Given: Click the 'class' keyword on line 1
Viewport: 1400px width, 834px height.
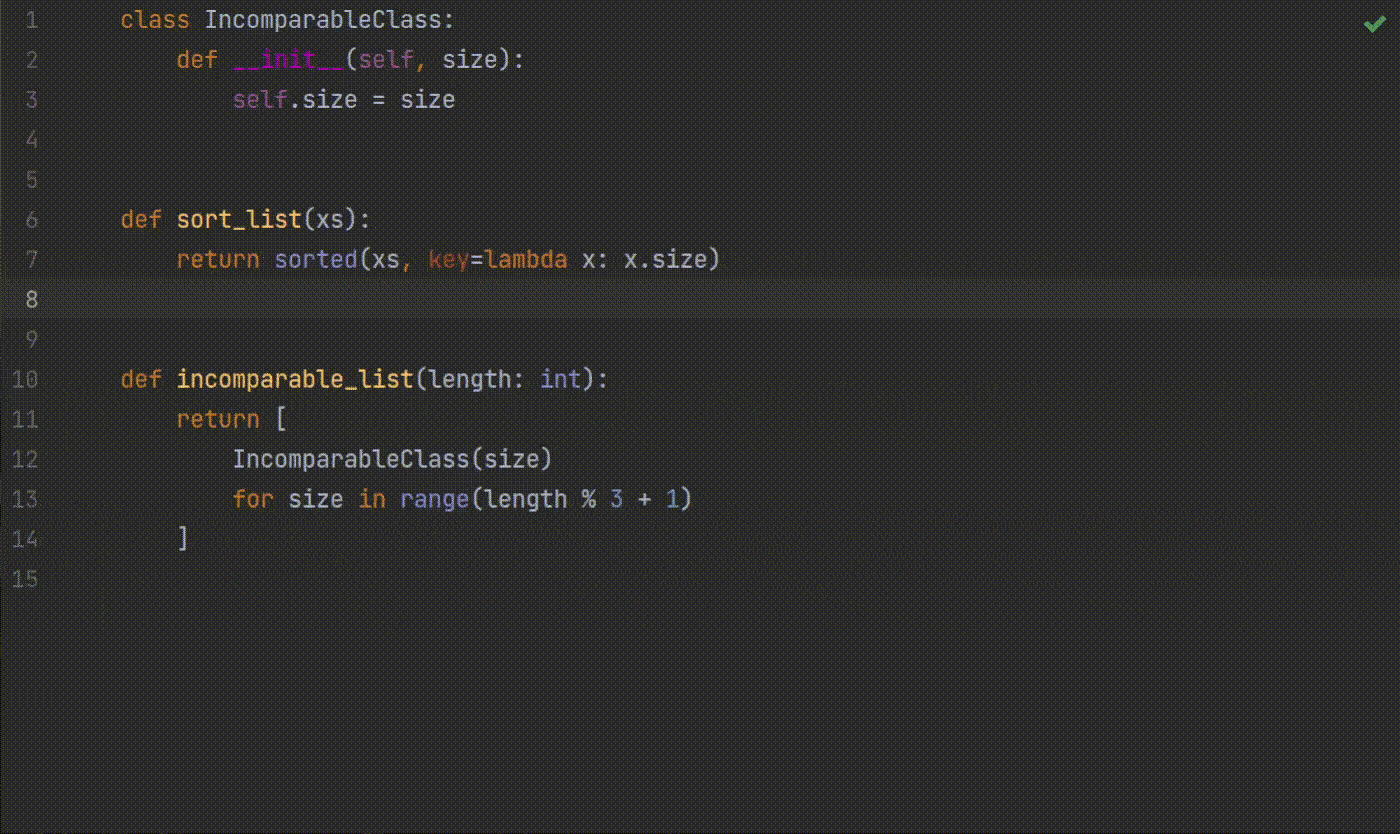Looking at the screenshot, I should tap(155, 20).
